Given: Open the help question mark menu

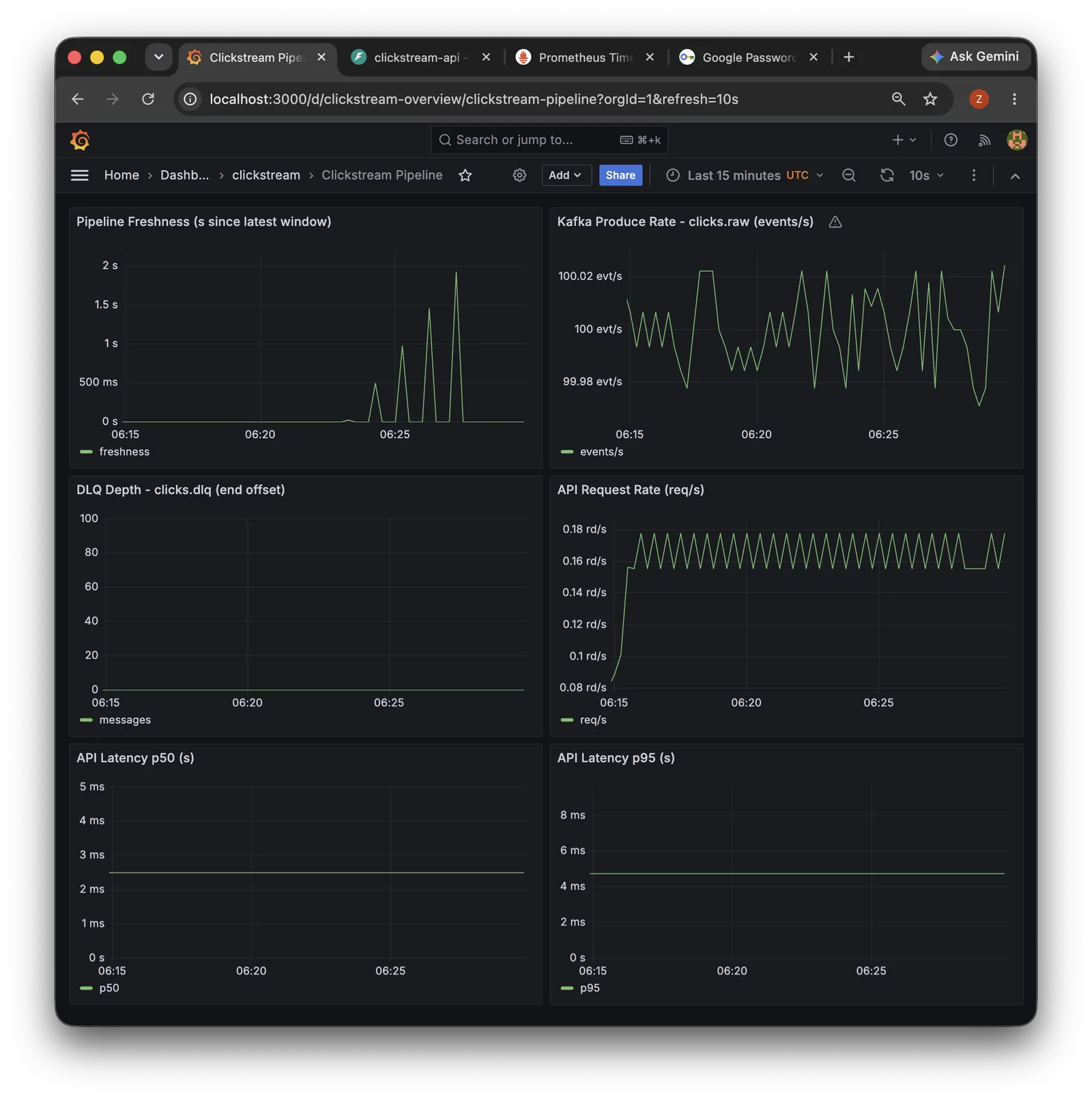Looking at the screenshot, I should 951,140.
